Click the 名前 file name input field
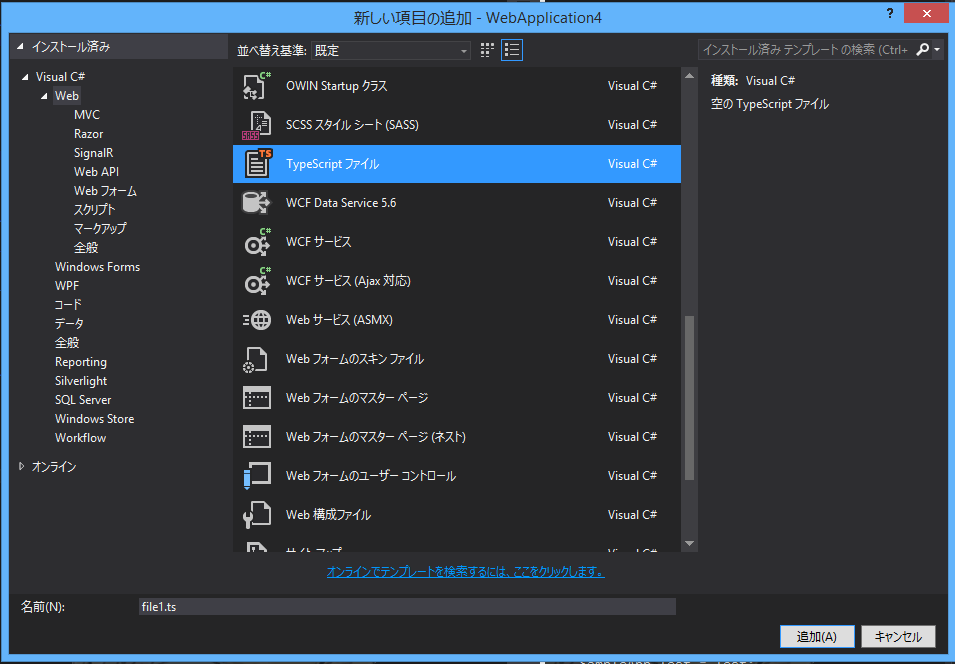 coord(407,607)
